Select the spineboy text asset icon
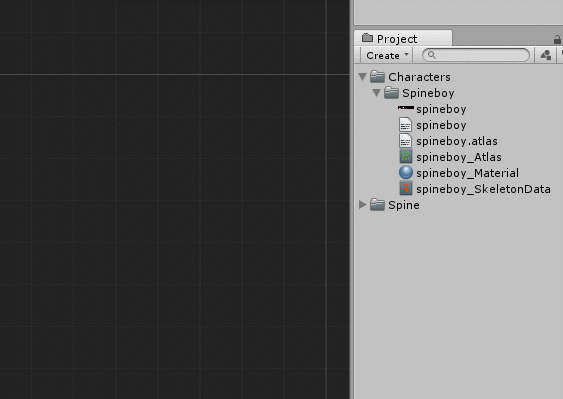This screenshot has width=563, height=399. point(405,125)
